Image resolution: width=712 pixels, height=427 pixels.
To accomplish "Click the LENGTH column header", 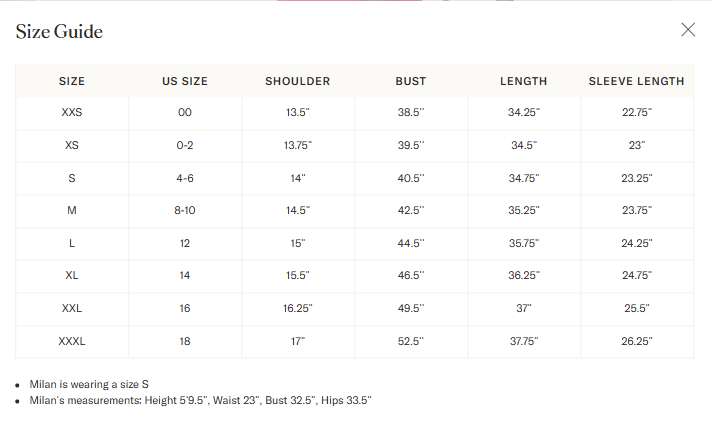I will point(524,81).
